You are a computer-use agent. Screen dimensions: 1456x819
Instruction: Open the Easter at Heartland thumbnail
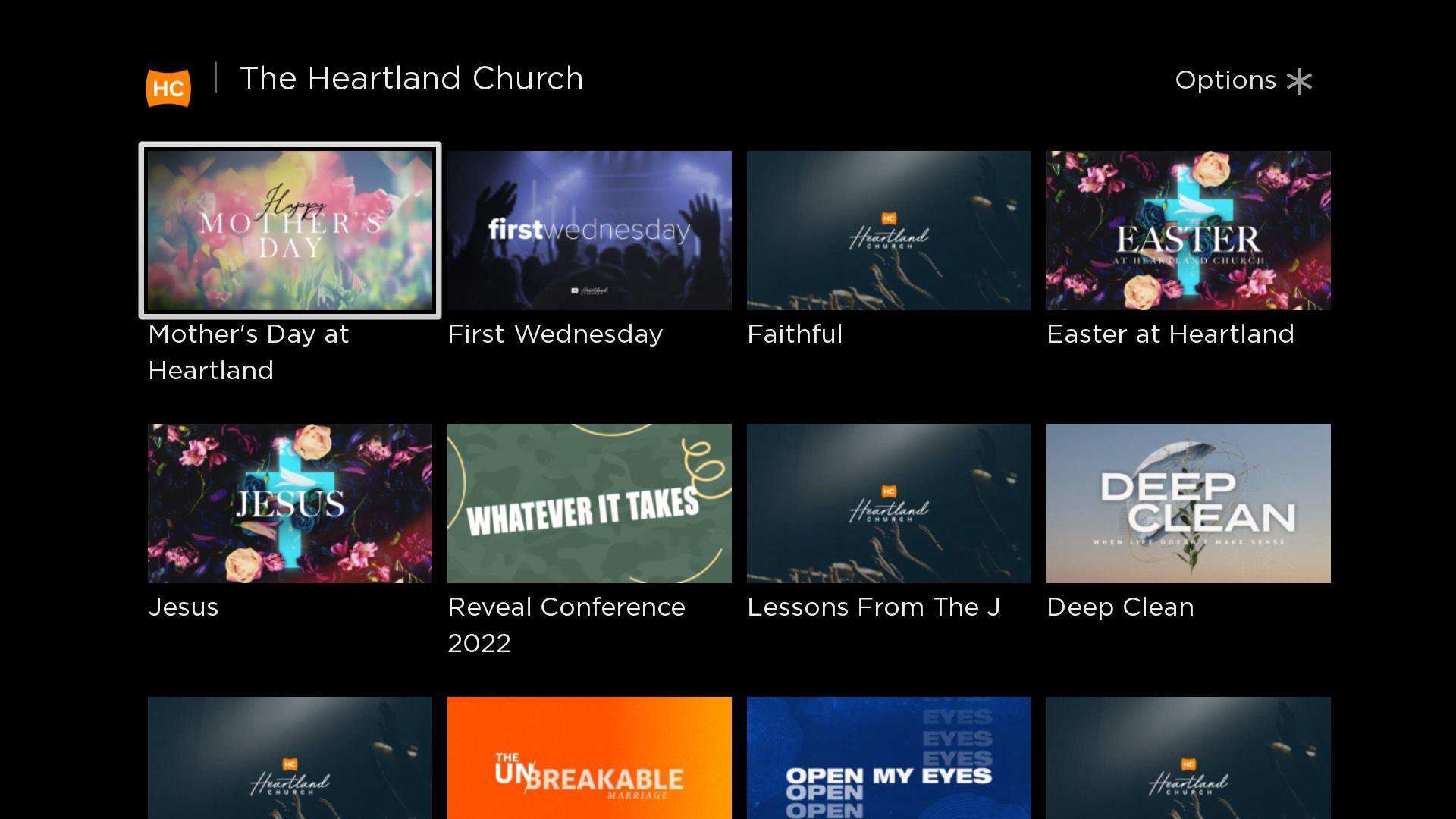click(1188, 231)
